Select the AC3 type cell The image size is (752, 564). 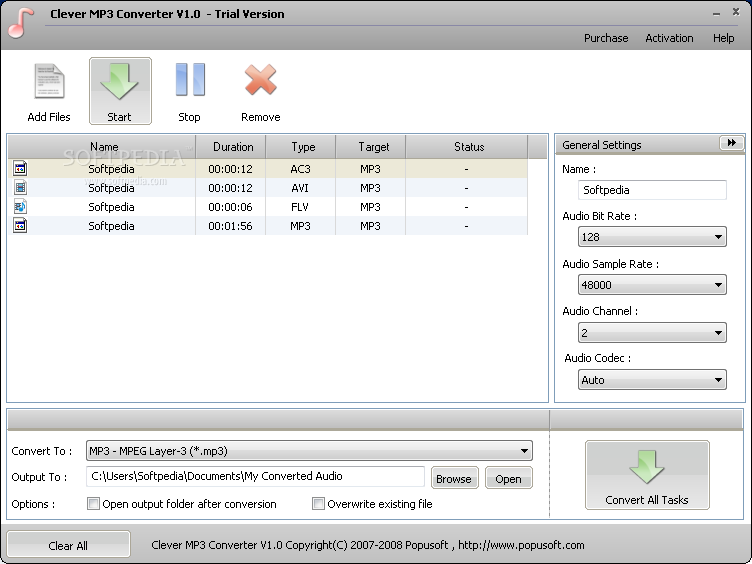pyautogui.click(x=301, y=169)
